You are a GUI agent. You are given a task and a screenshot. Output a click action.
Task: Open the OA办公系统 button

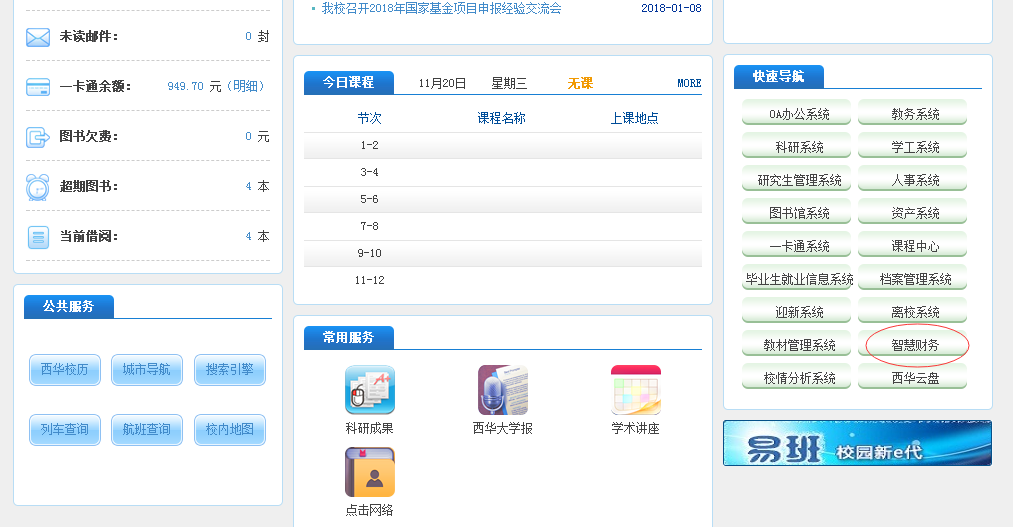(x=797, y=114)
